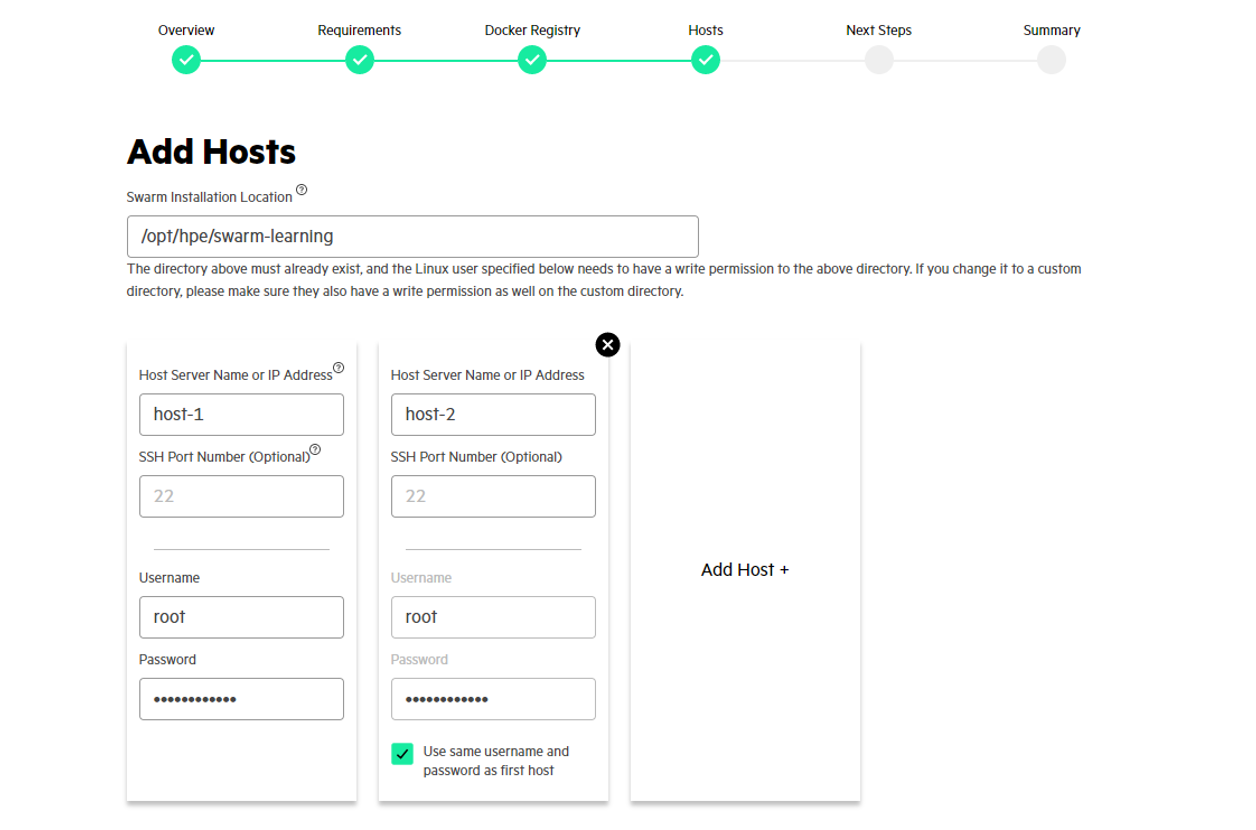Open help icon beside SSH Port Number

315,450
